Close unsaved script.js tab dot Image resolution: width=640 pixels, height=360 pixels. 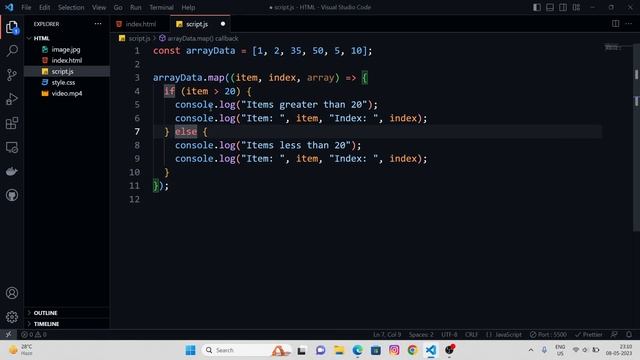coord(223,24)
